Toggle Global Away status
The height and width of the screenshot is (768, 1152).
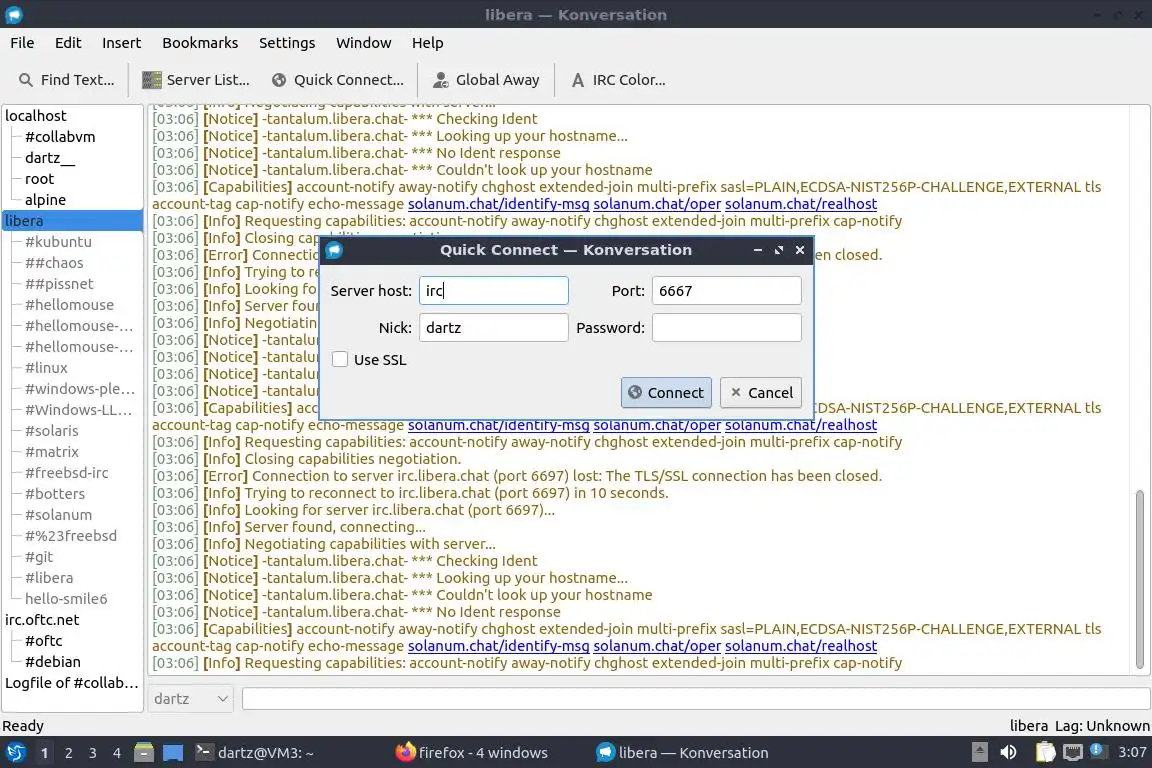pos(486,80)
